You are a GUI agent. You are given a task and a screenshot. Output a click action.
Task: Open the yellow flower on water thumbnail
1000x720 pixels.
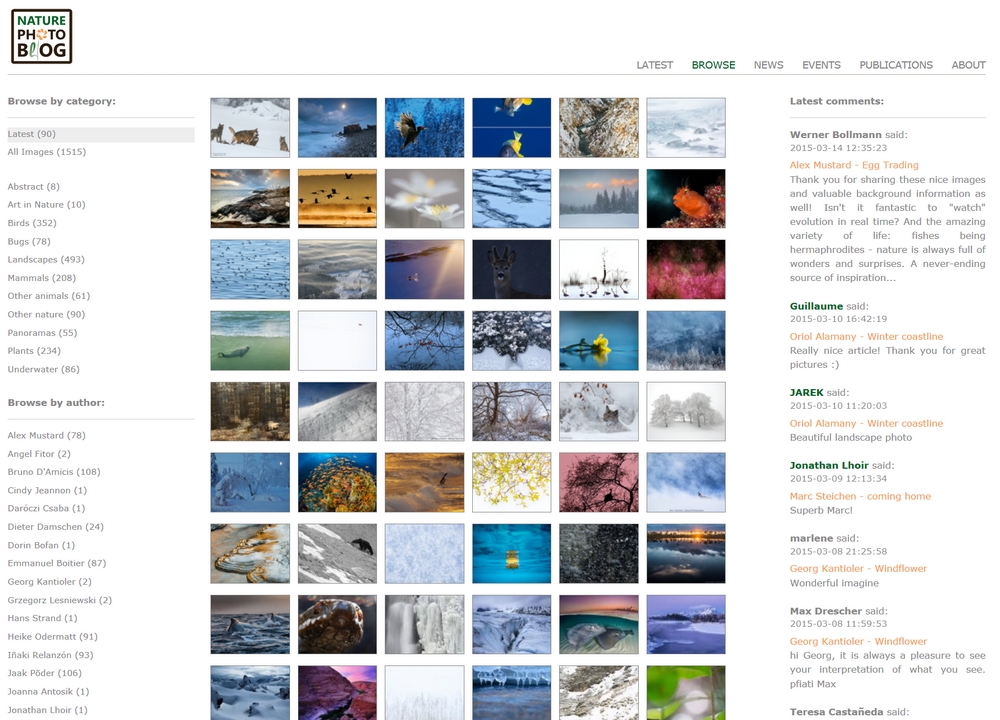coord(599,341)
